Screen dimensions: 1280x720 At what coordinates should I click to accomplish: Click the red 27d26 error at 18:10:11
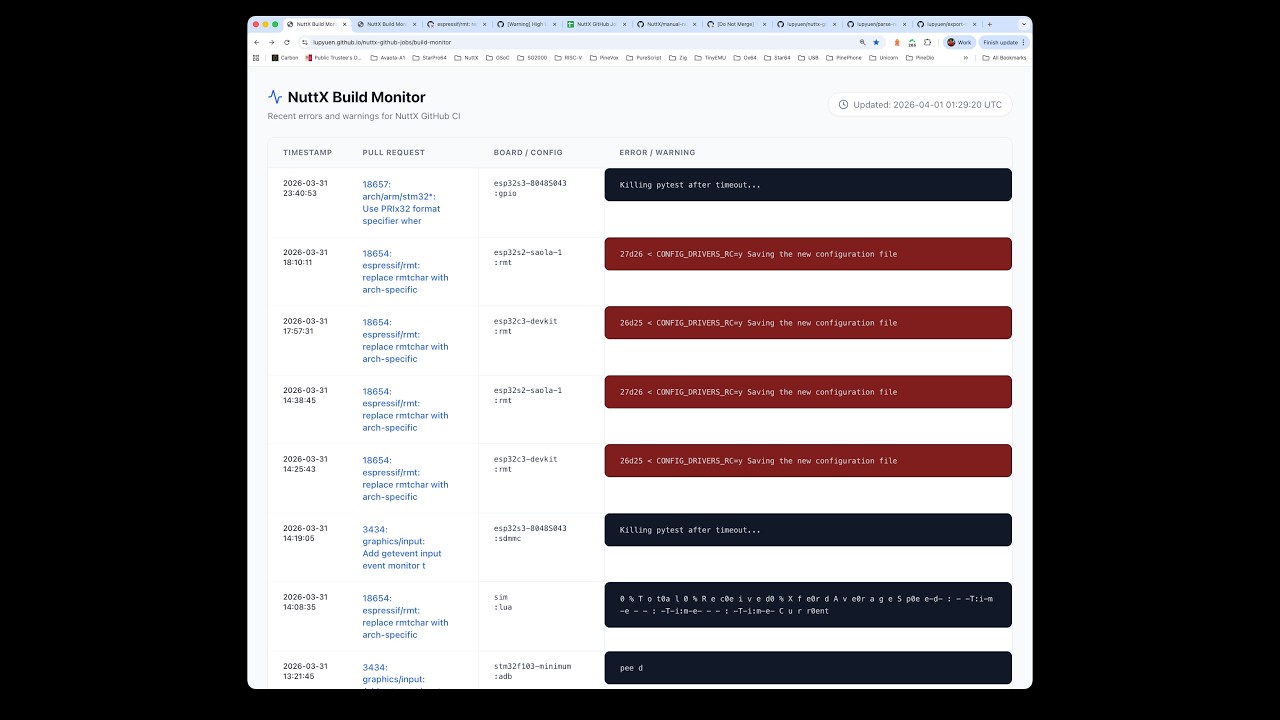[x=808, y=254]
